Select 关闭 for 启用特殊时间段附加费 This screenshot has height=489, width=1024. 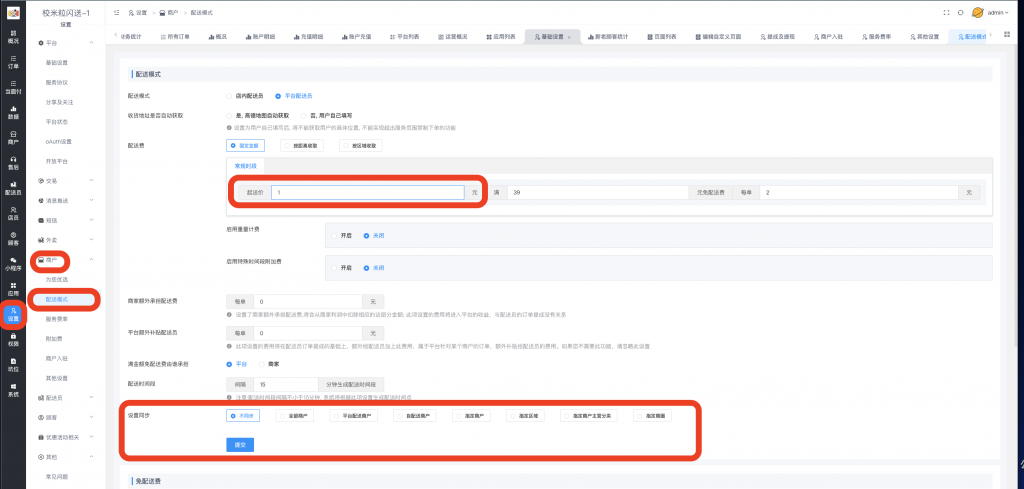pos(366,268)
